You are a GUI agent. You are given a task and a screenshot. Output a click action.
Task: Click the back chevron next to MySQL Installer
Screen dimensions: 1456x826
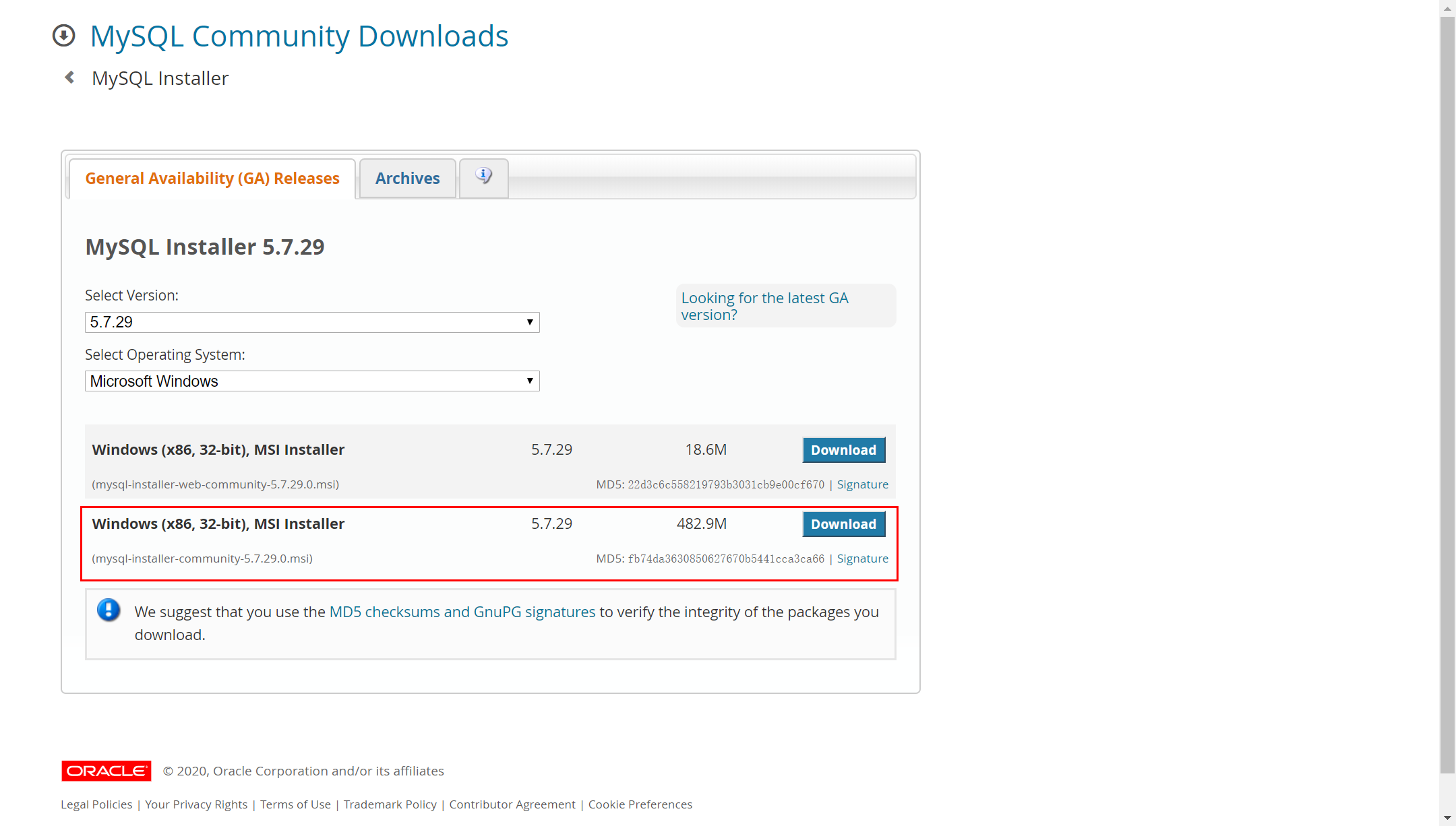point(69,77)
